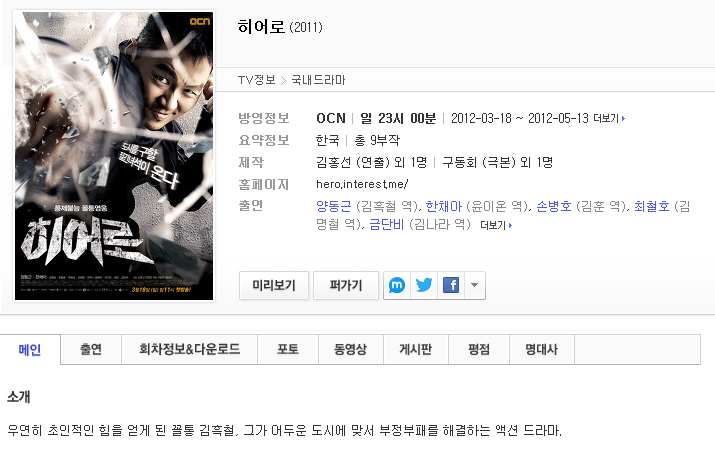The width and height of the screenshot is (715, 456).
Task: Click the 히어로 drama poster image
Action: 114,156
